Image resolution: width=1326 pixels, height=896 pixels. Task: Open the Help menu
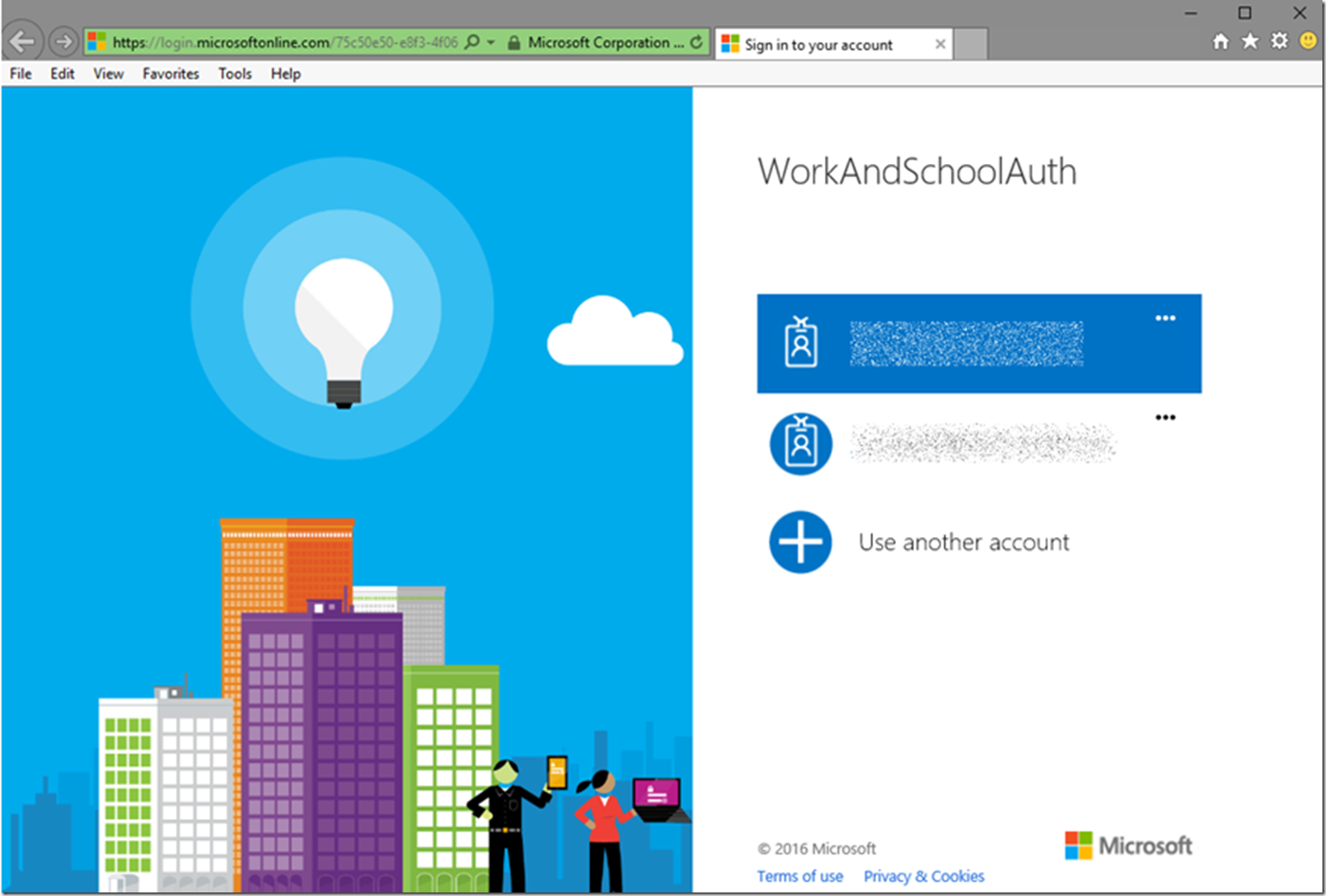(x=285, y=74)
